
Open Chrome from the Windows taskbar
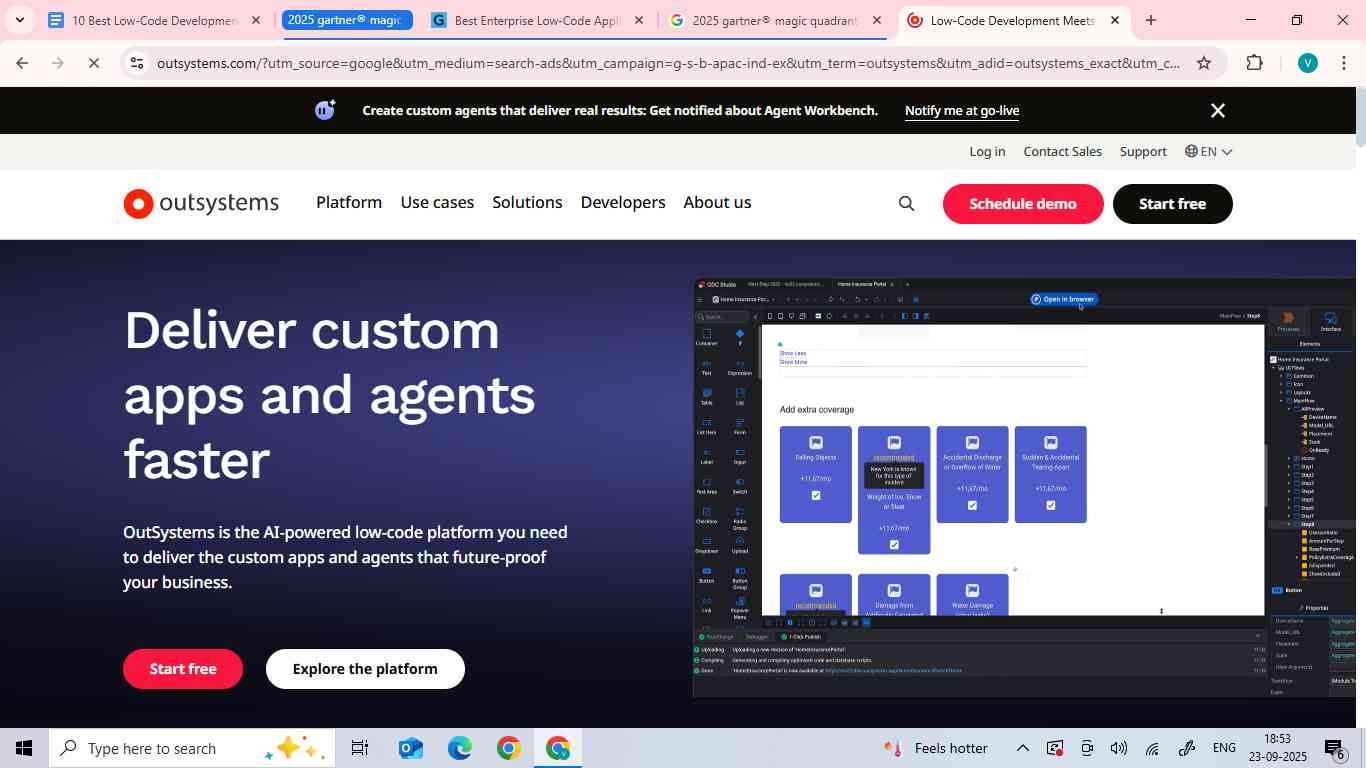[507, 747]
